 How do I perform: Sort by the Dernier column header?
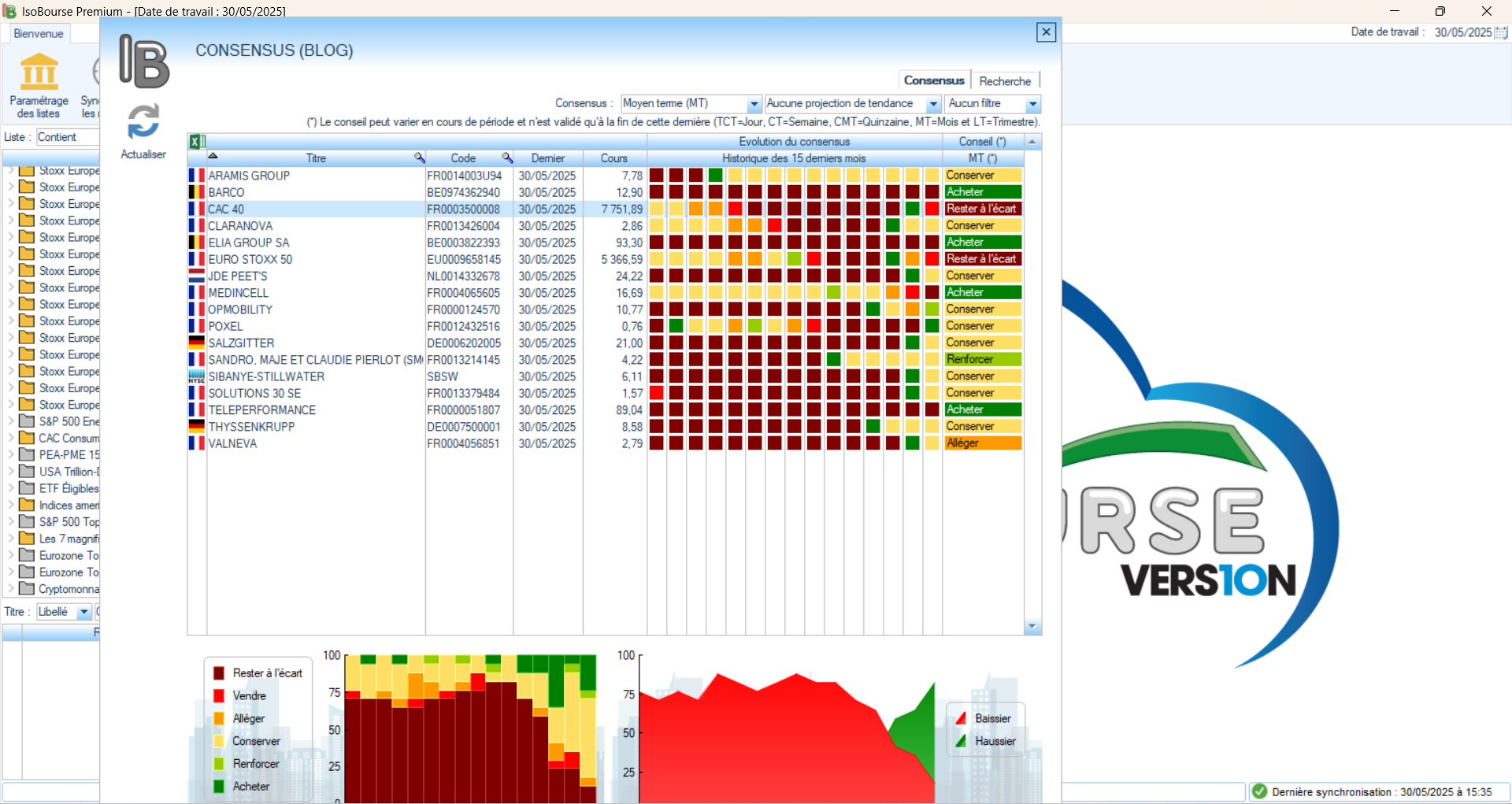click(x=548, y=158)
